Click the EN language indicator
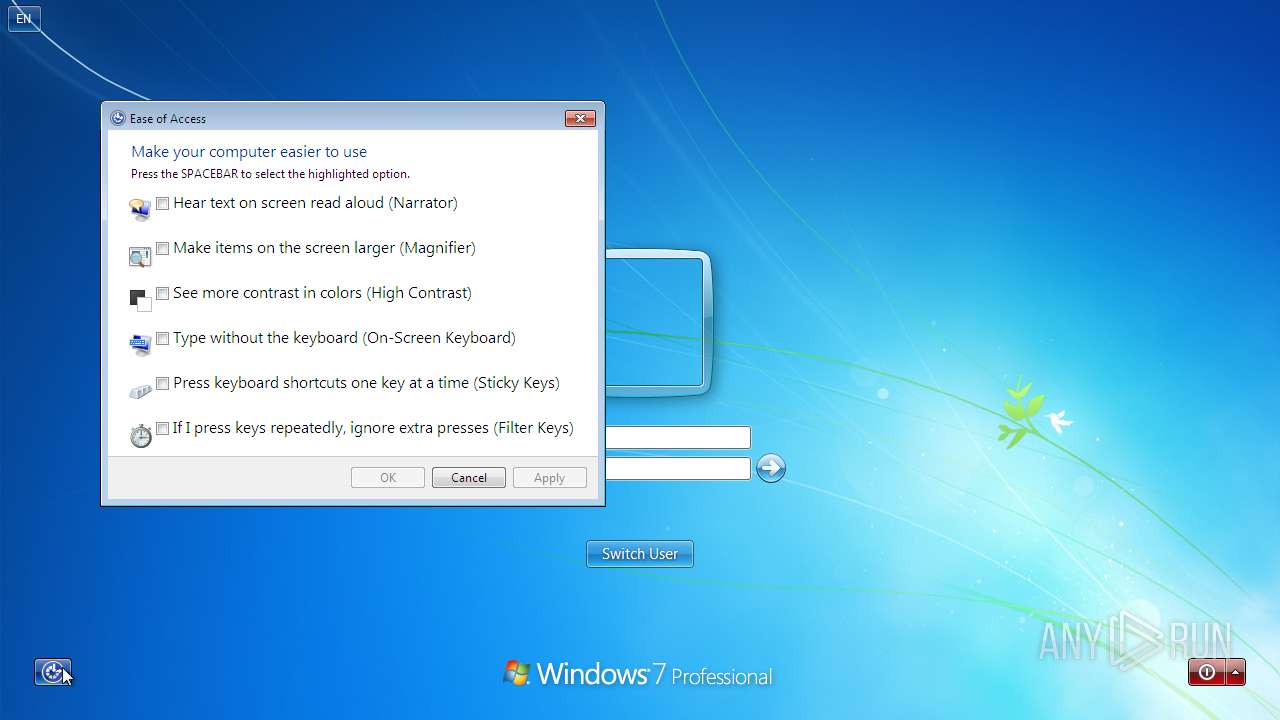This screenshot has height=720, width=1280. [24, 18]
